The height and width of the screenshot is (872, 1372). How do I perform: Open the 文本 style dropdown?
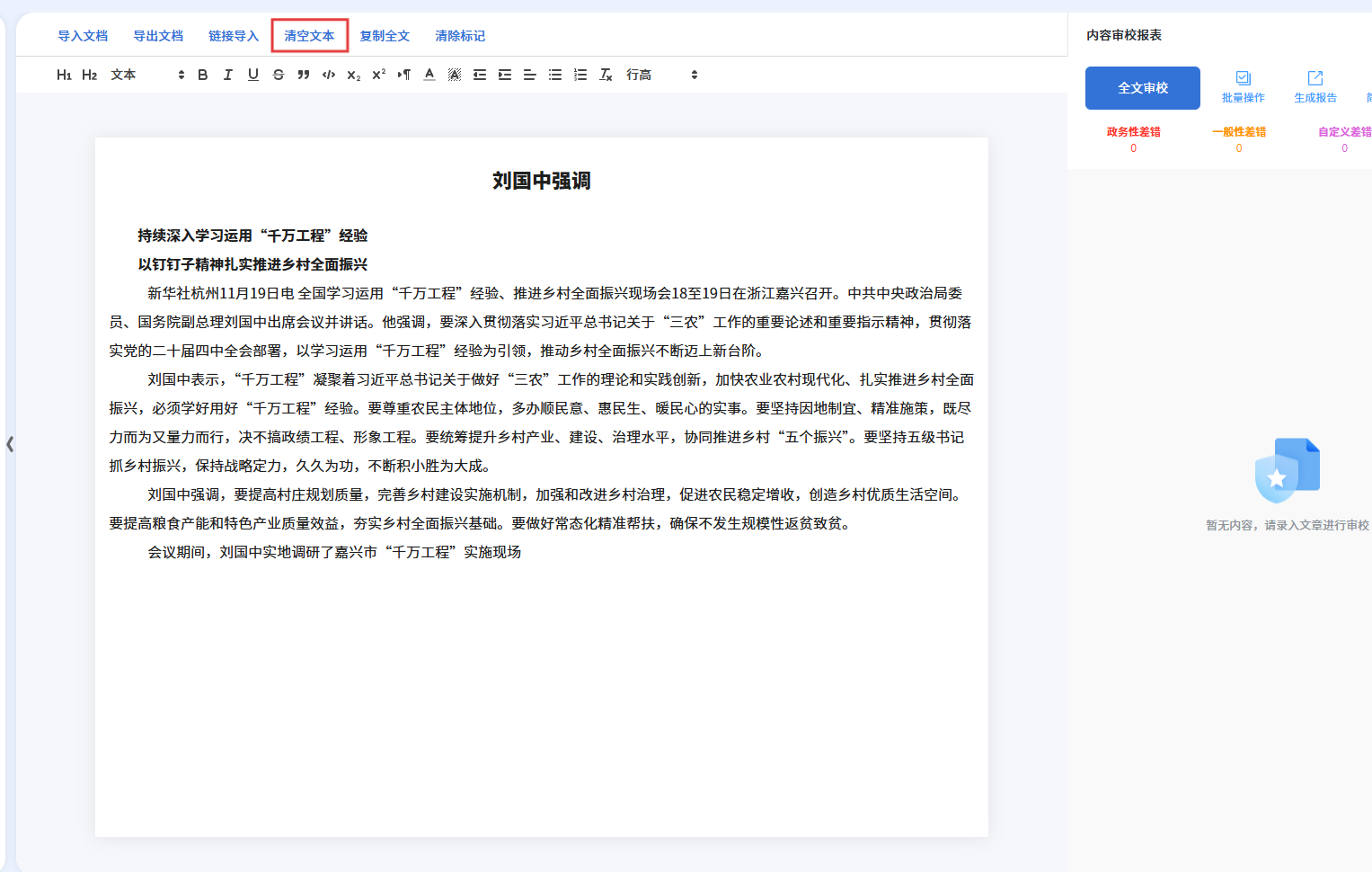[147, 75]
